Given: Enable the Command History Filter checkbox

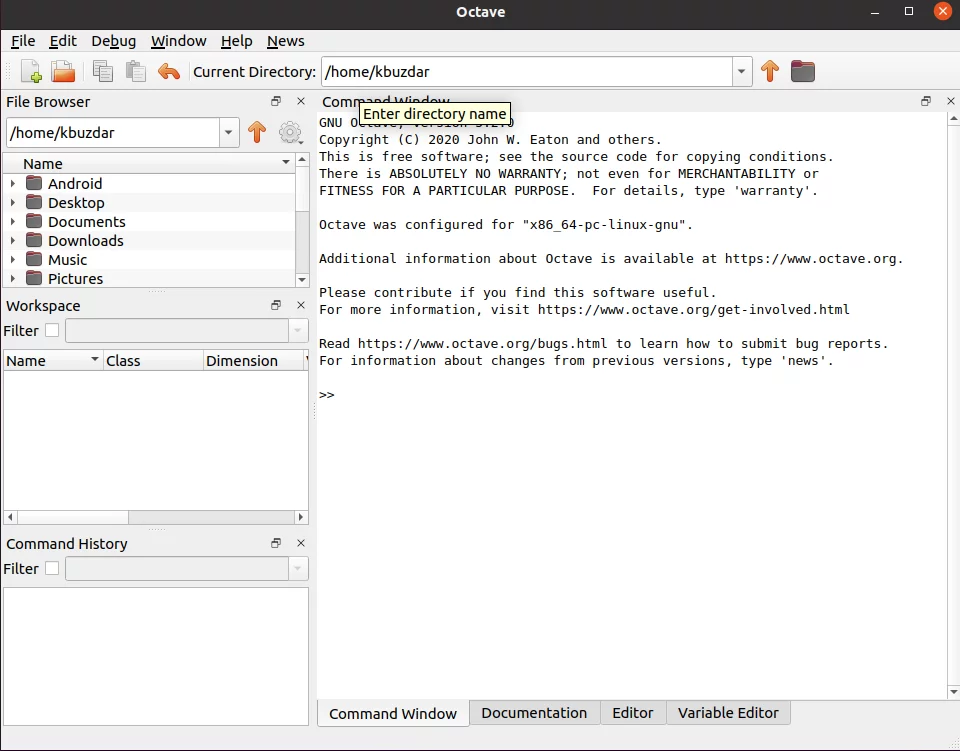Looking at the screenshot, I should pos(52,569).
